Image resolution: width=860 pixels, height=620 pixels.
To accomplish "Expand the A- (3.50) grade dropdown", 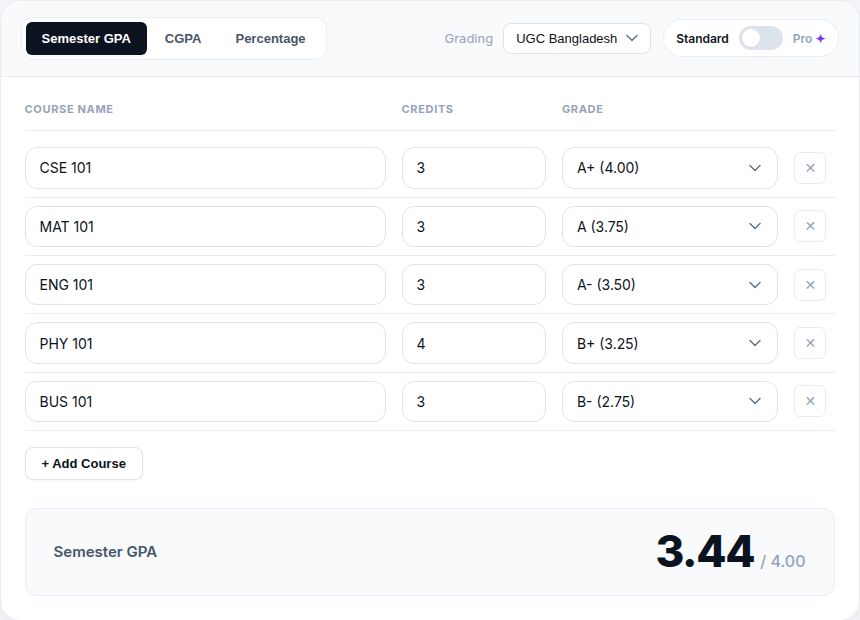I will [669, 285].
